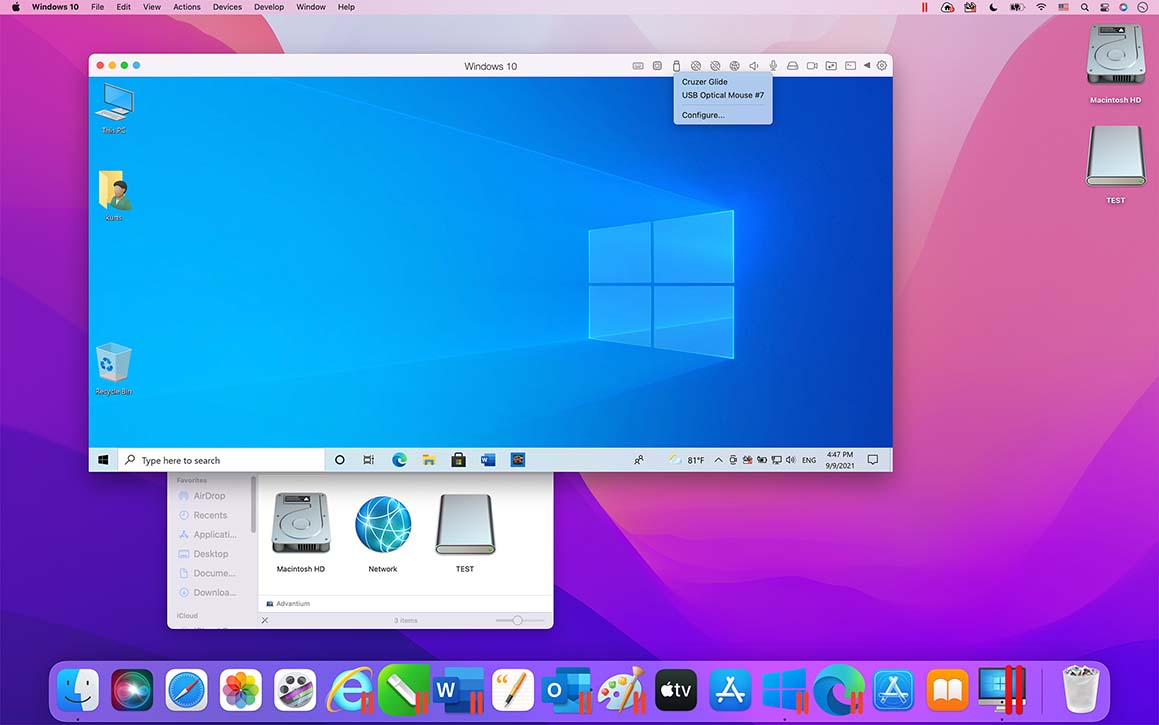
Task: Click the microphone icon in Parallels toolbar
Action: point(772,66)
